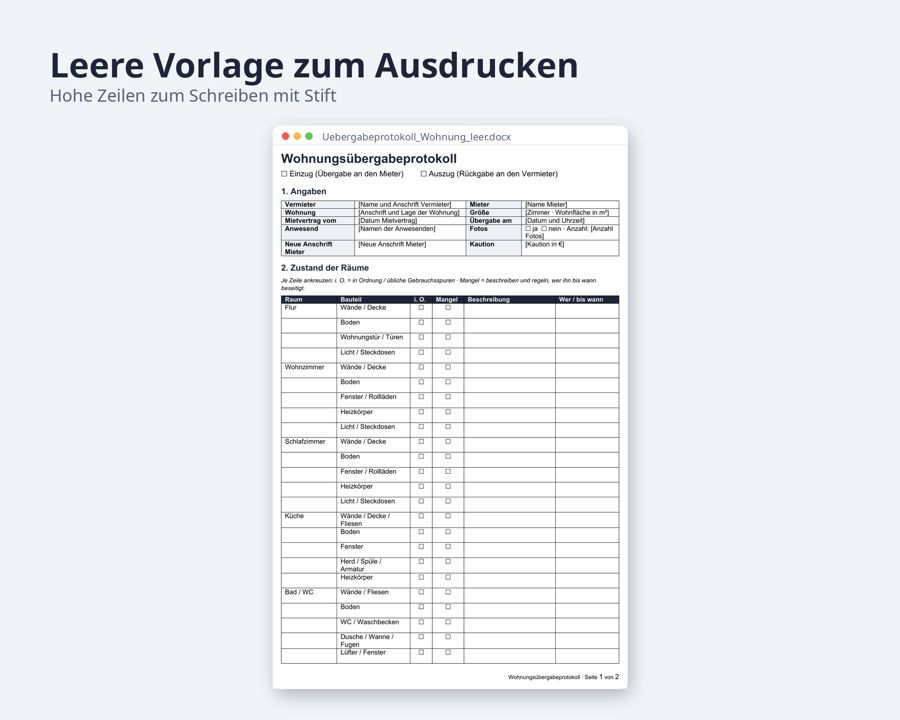The width and height of the screenshot is (900, 720).
Task: Click the green maximize dot of the document window
Action: [x=309, y=136]
